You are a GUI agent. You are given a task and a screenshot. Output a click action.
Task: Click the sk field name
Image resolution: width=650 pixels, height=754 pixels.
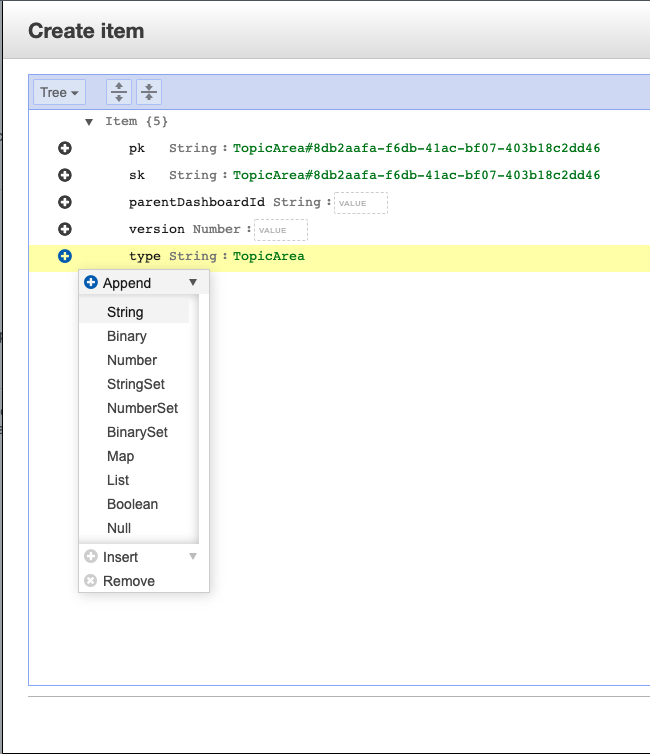pyautogui.click(x=137, y=175)
